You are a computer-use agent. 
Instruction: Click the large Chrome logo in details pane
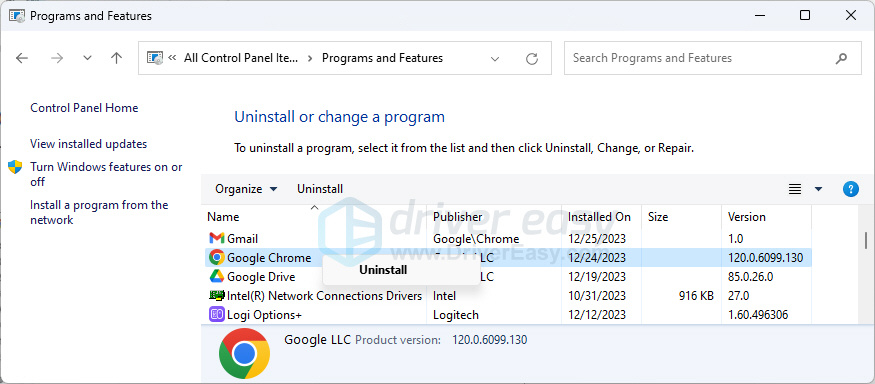pyautogui.click(x=244, y=353)
